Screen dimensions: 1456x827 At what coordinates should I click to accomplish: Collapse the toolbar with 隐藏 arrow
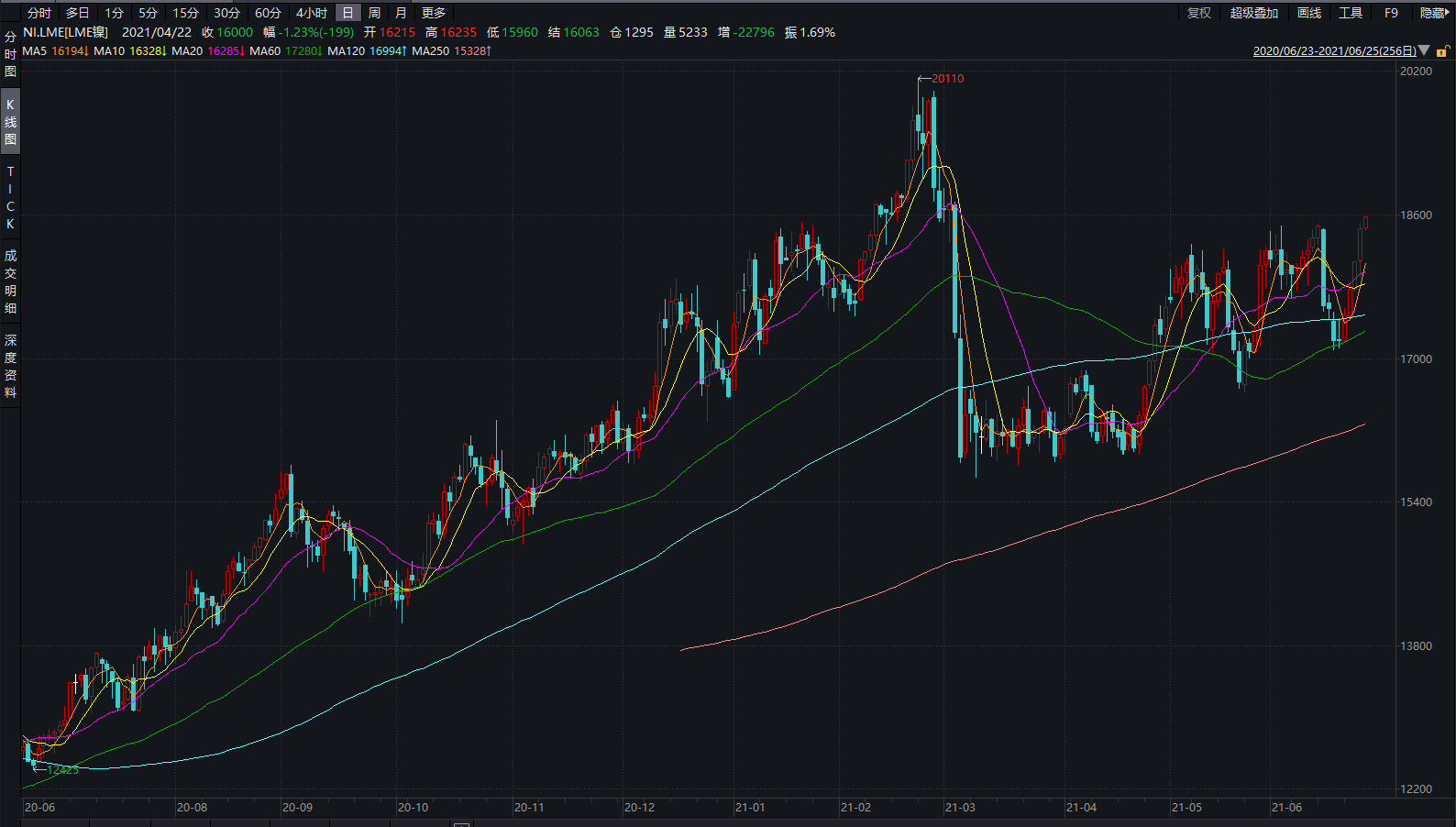pos(1434,13)
